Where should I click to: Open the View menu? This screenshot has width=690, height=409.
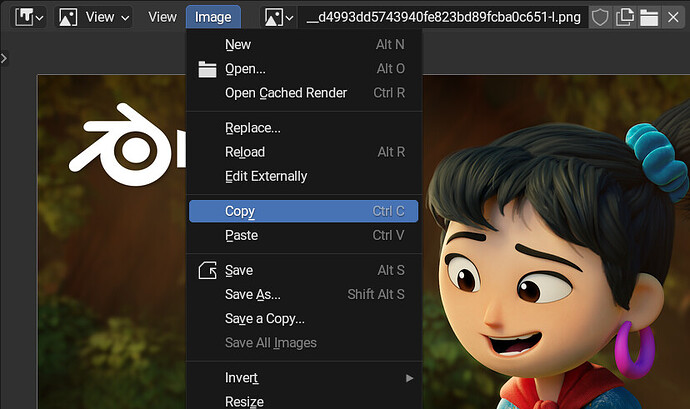[162, 17]
